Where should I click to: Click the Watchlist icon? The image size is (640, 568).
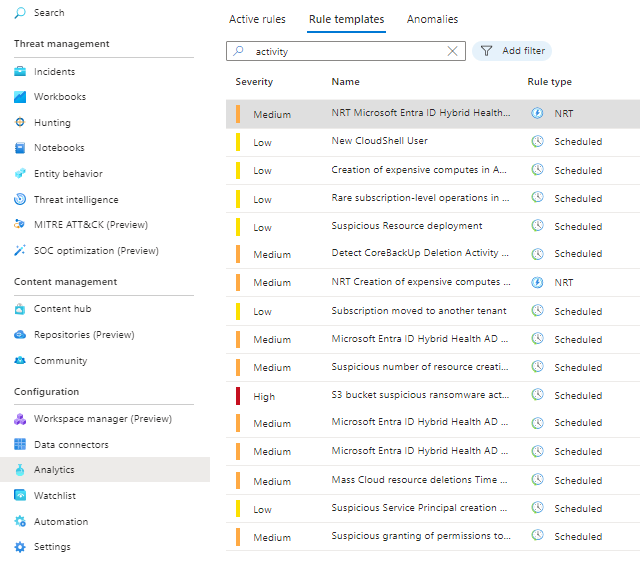[x=20, y=495]
